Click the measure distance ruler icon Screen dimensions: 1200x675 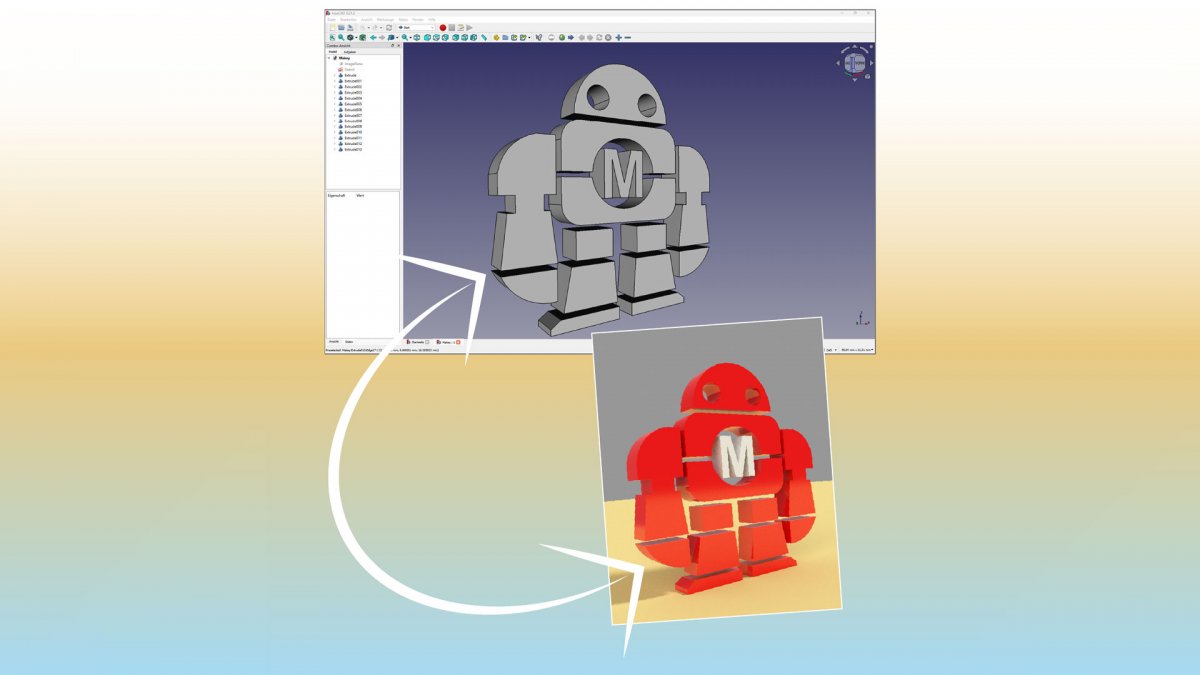(484, 37)
